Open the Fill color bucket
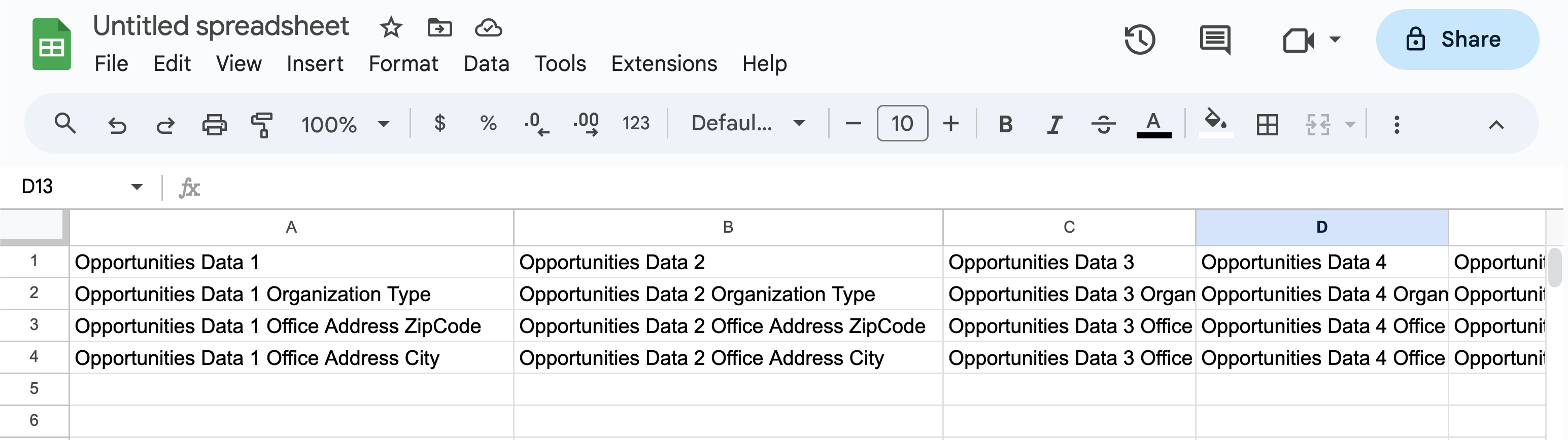1568x440 pixels. coord(1215,123)
